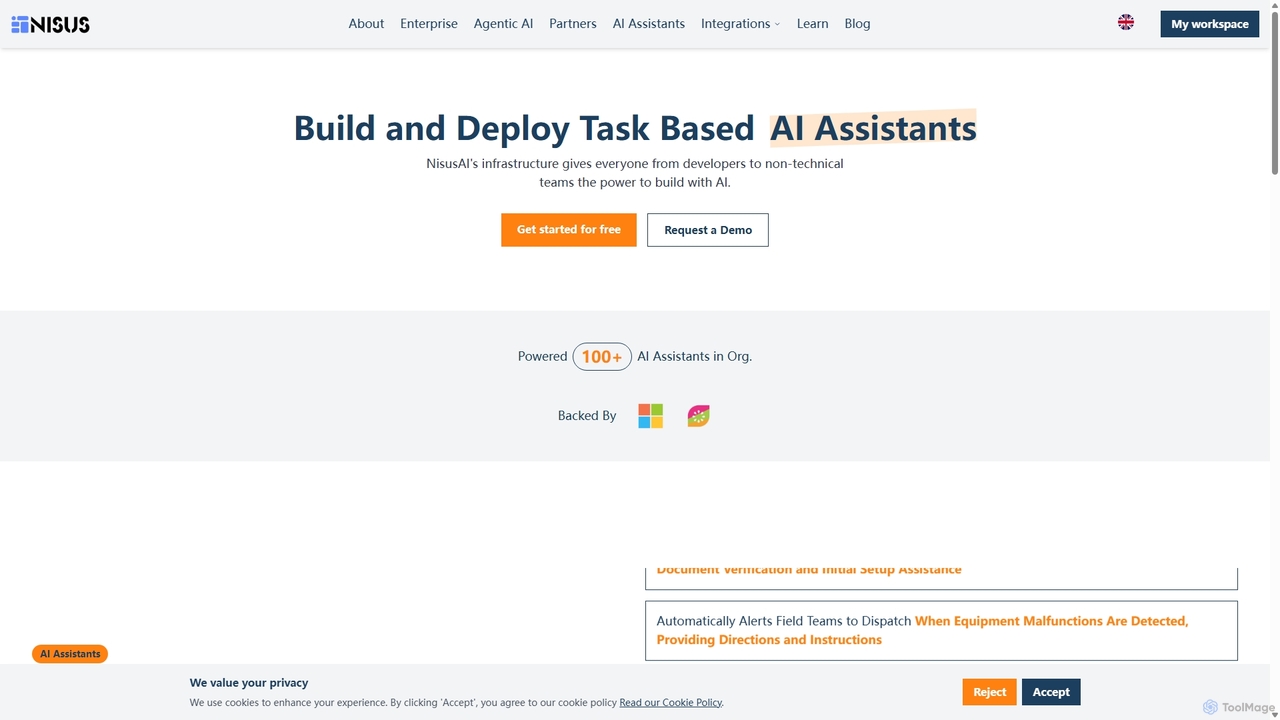Open the Learn page
The image size is (1280, 720).
tap(812, 24)
